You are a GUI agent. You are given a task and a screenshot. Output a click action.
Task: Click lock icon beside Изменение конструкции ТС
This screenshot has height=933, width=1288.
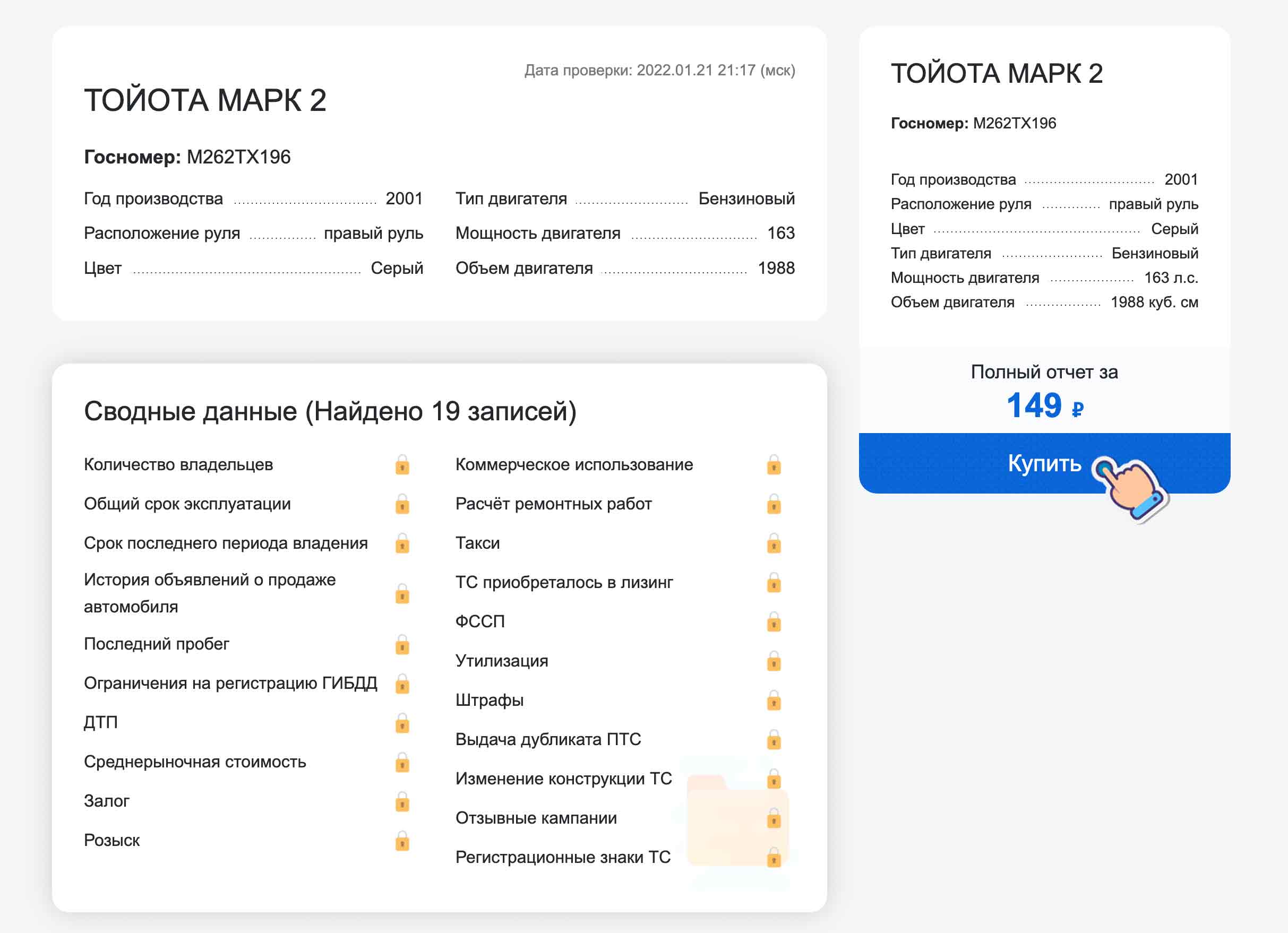pyautogui.click(x=774, y=779)
